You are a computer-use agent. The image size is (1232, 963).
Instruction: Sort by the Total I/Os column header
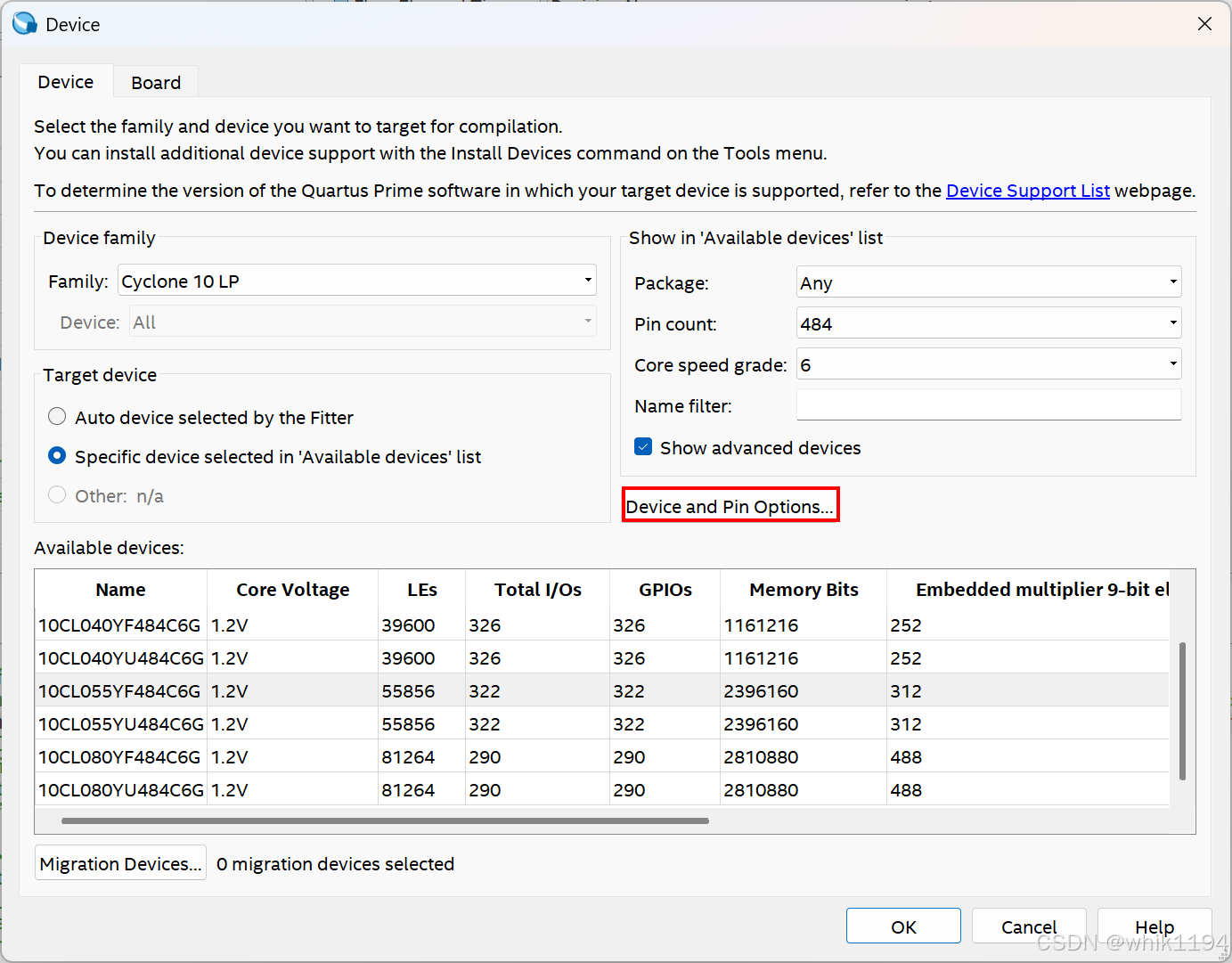pos(538,590)
